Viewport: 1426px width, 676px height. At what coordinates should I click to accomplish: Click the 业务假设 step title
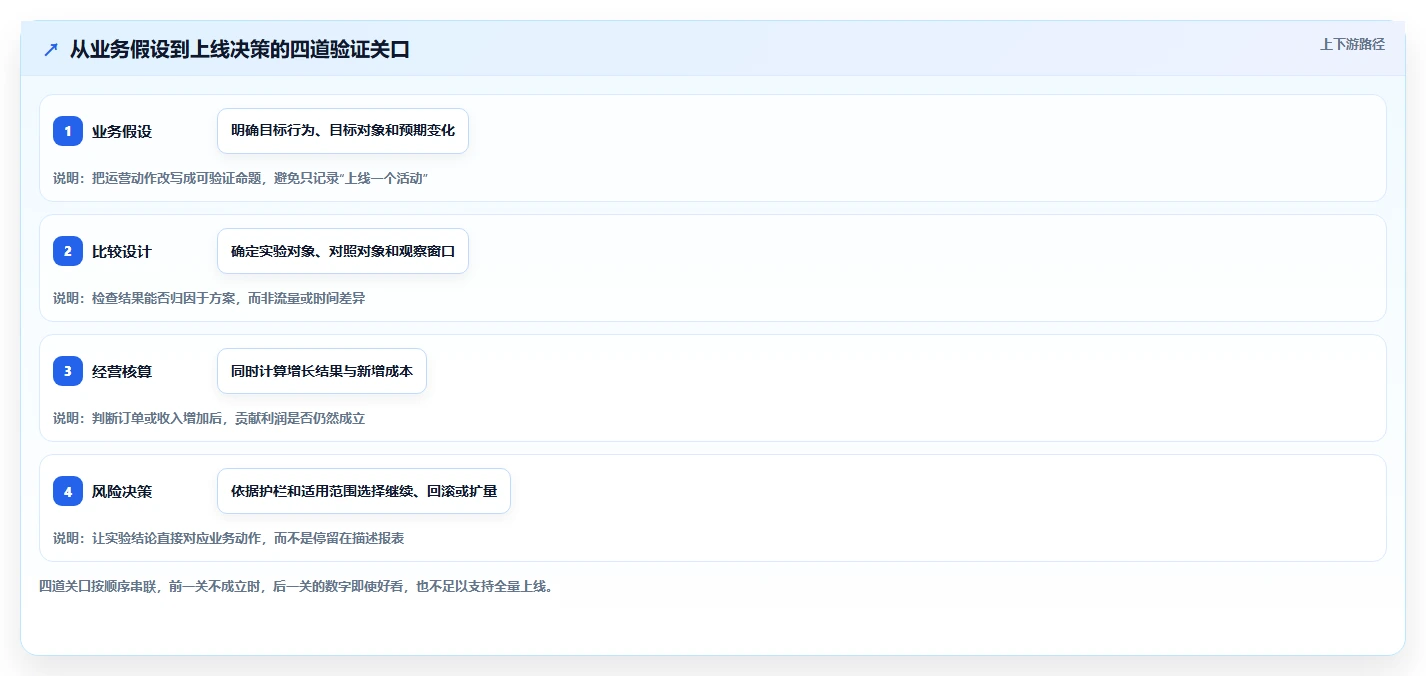pos(122,131)
